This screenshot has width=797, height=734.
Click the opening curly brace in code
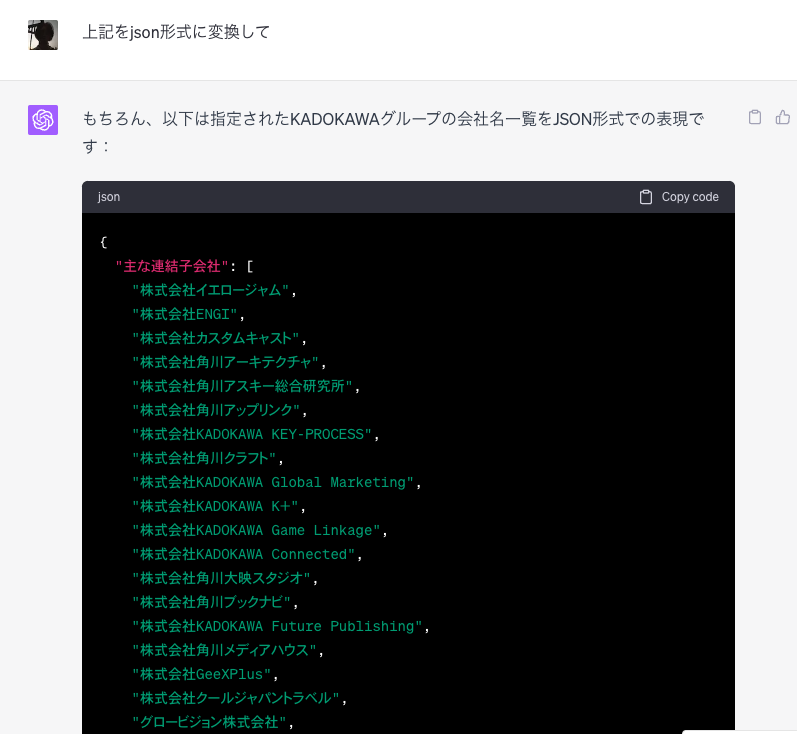[104, 242]
